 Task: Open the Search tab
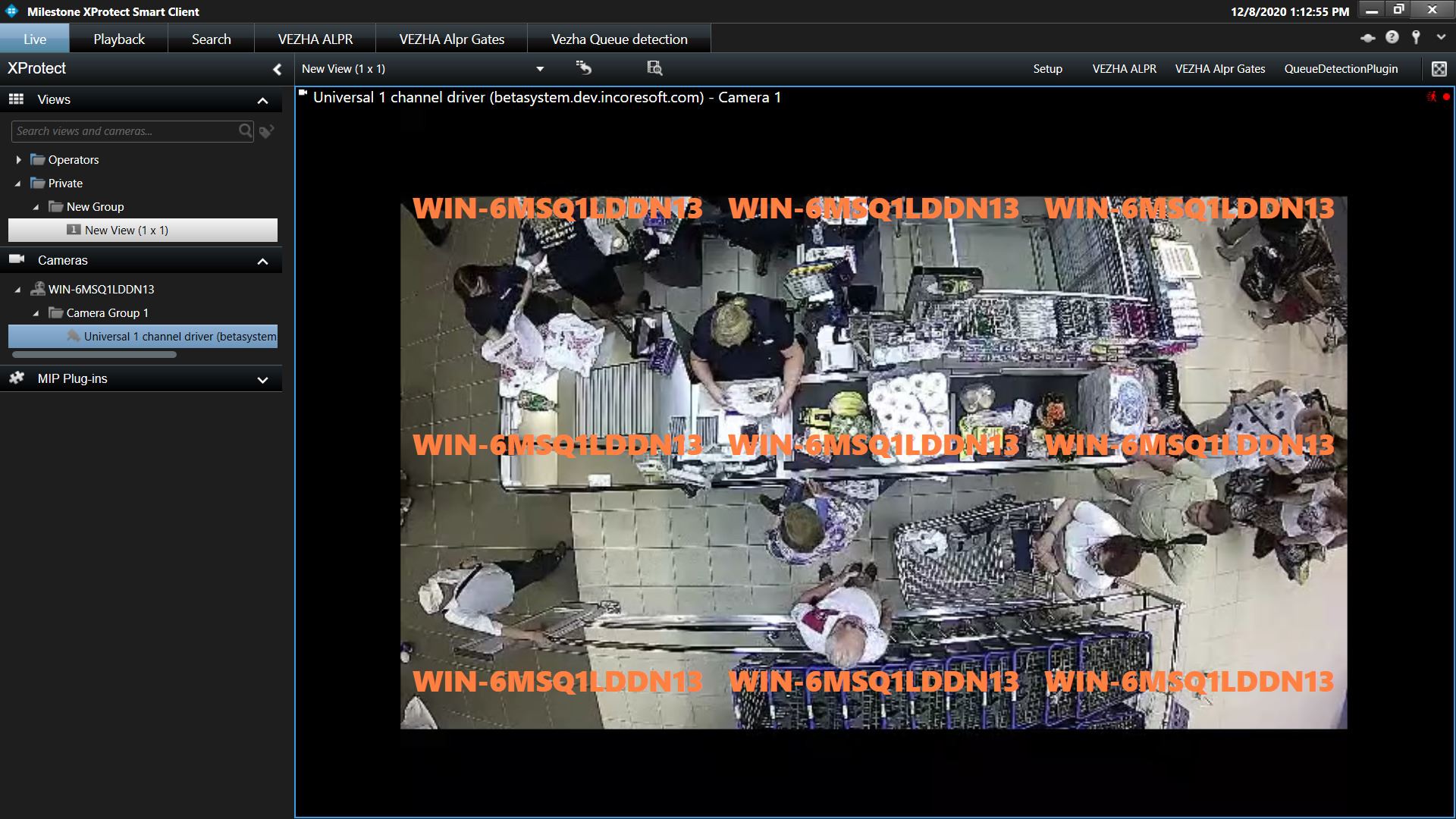211,39
